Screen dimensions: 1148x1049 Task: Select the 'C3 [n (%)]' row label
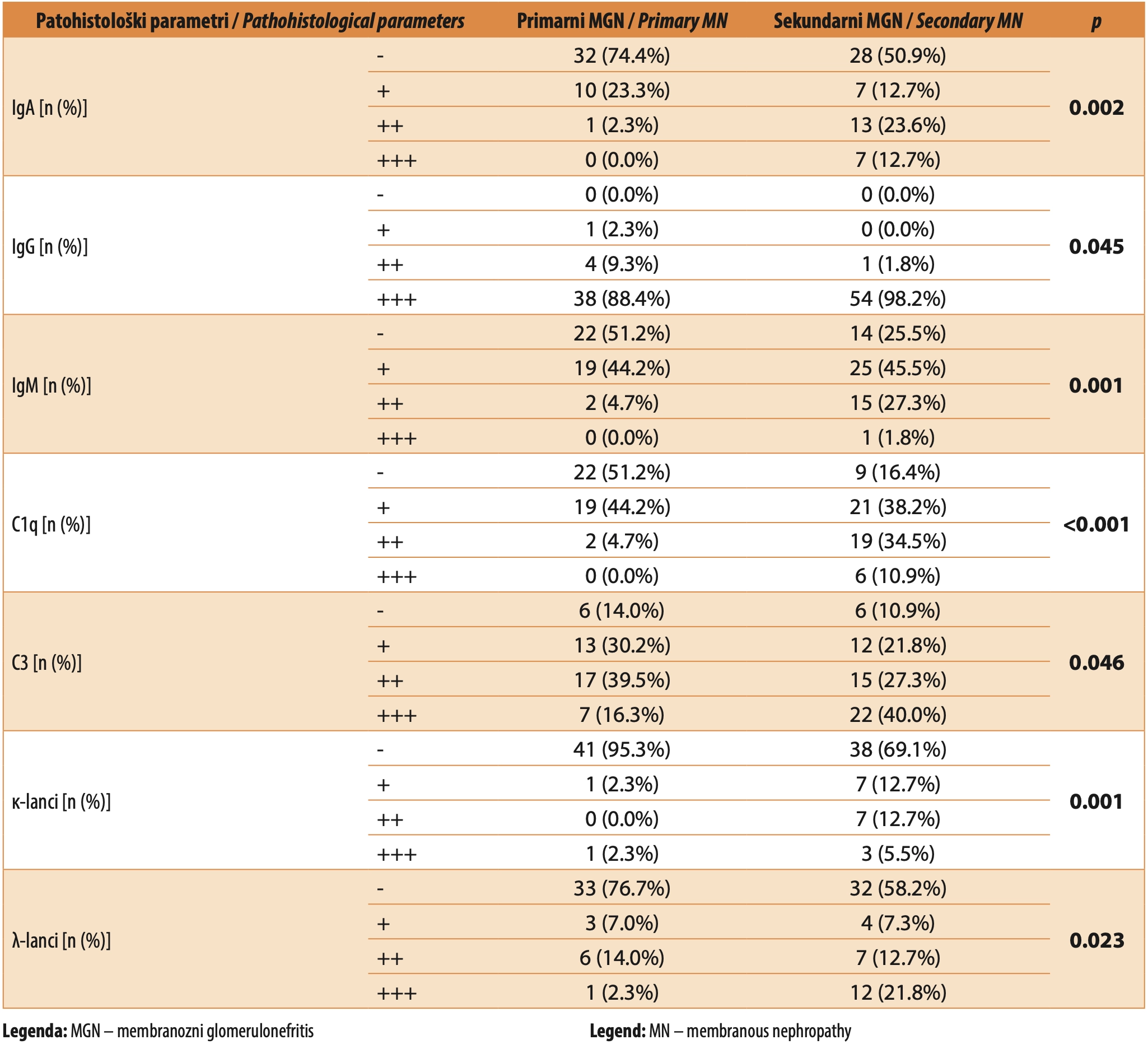click(46, 663)
